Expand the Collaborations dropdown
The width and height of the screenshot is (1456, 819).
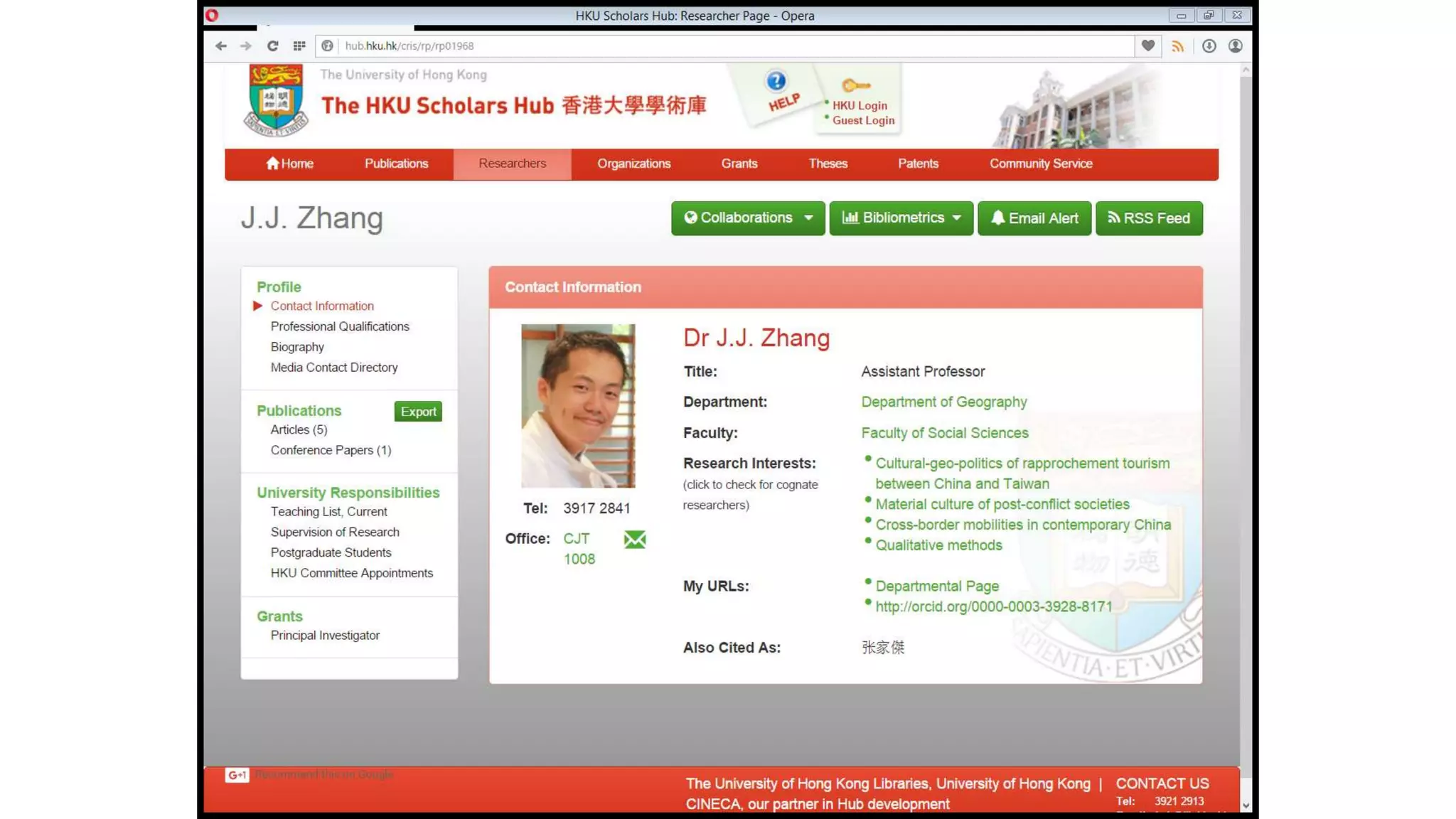pos(747,218)
